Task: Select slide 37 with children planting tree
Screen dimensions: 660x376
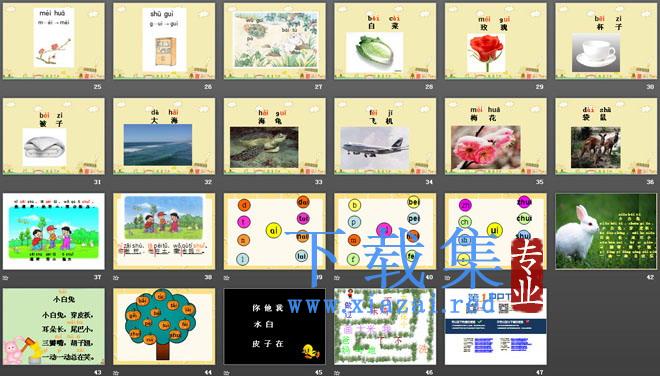Action: [53, 231]
